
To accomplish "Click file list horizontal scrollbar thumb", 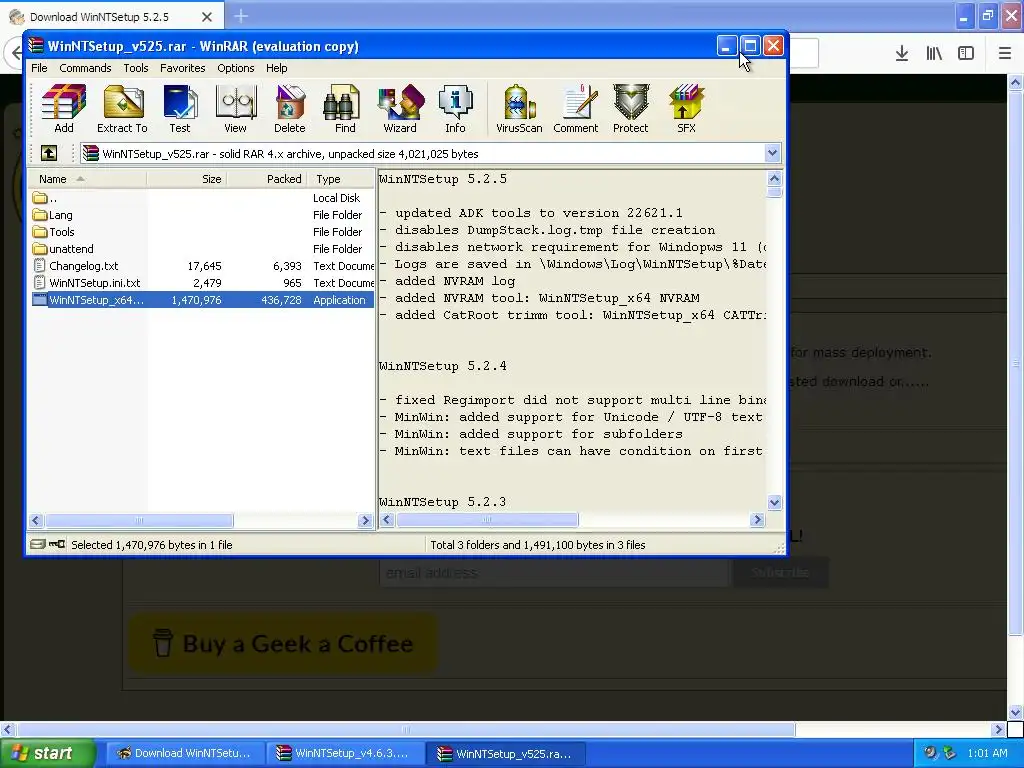I will pos(139,520).
